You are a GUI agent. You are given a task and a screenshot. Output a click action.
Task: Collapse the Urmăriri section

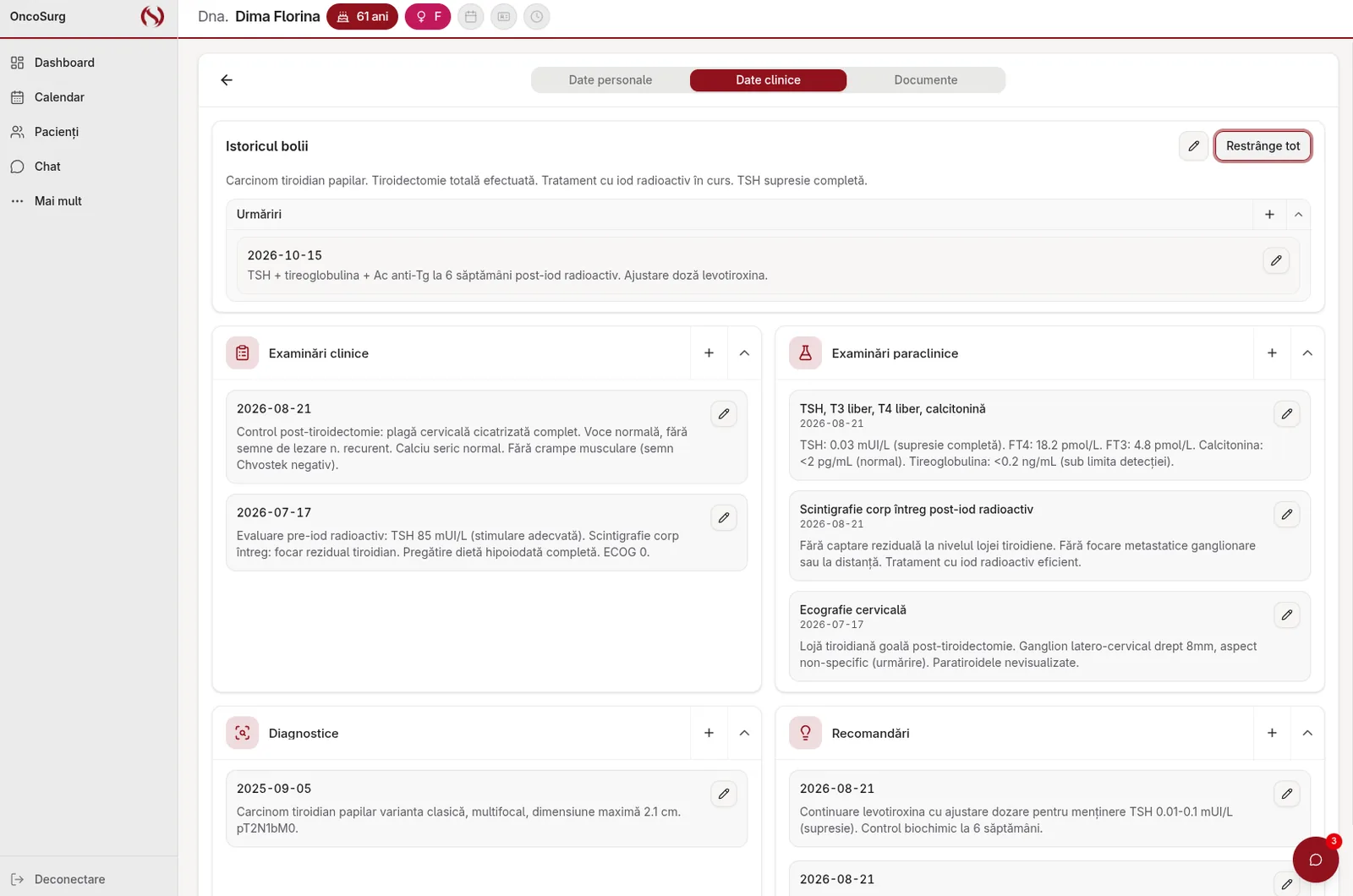click(x=1299, y=215)
